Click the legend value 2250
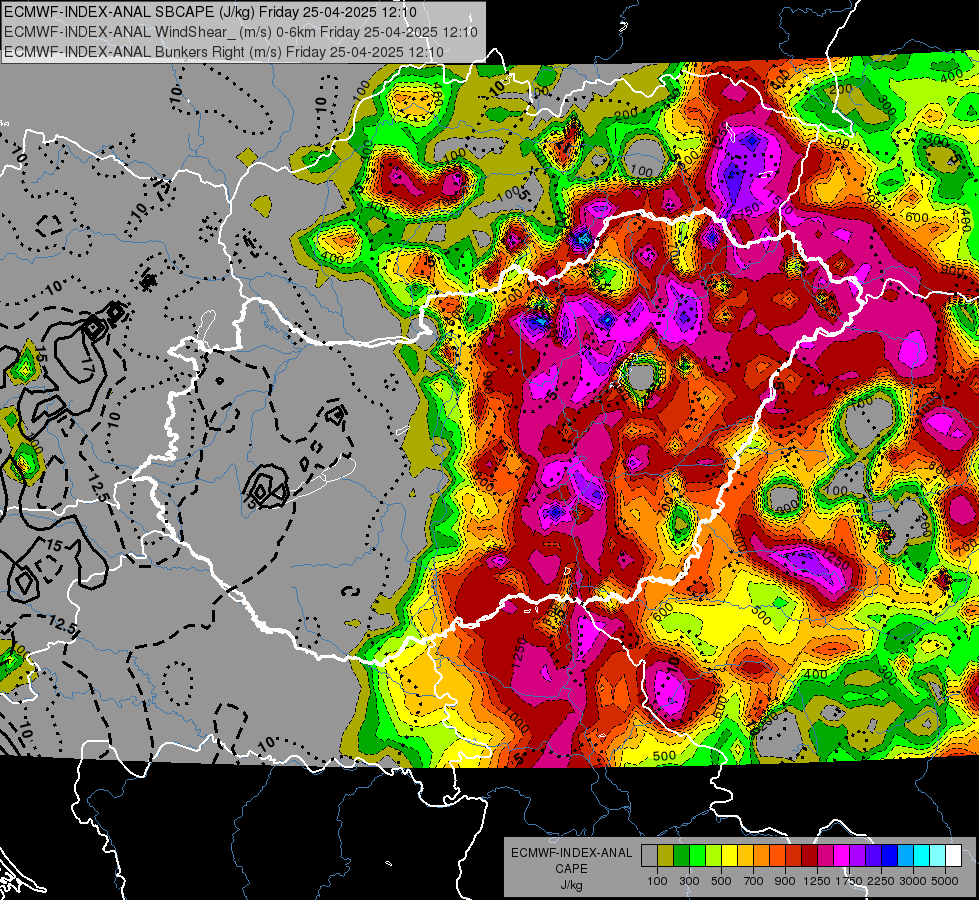 pyautogui.click(x=881, y=881)
